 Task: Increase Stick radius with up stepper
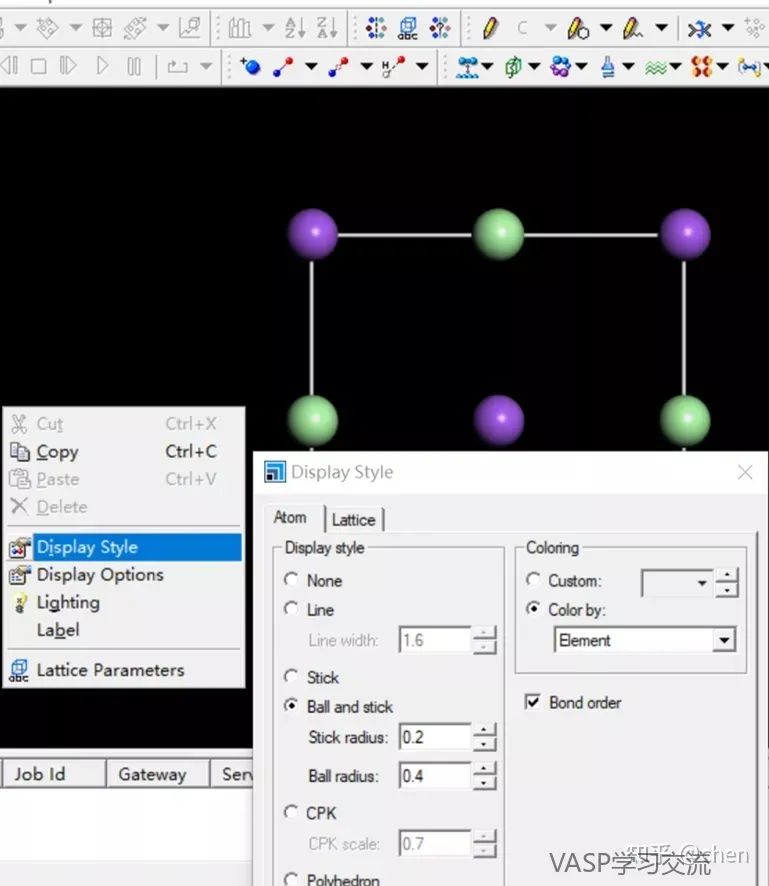pos(484,730)
